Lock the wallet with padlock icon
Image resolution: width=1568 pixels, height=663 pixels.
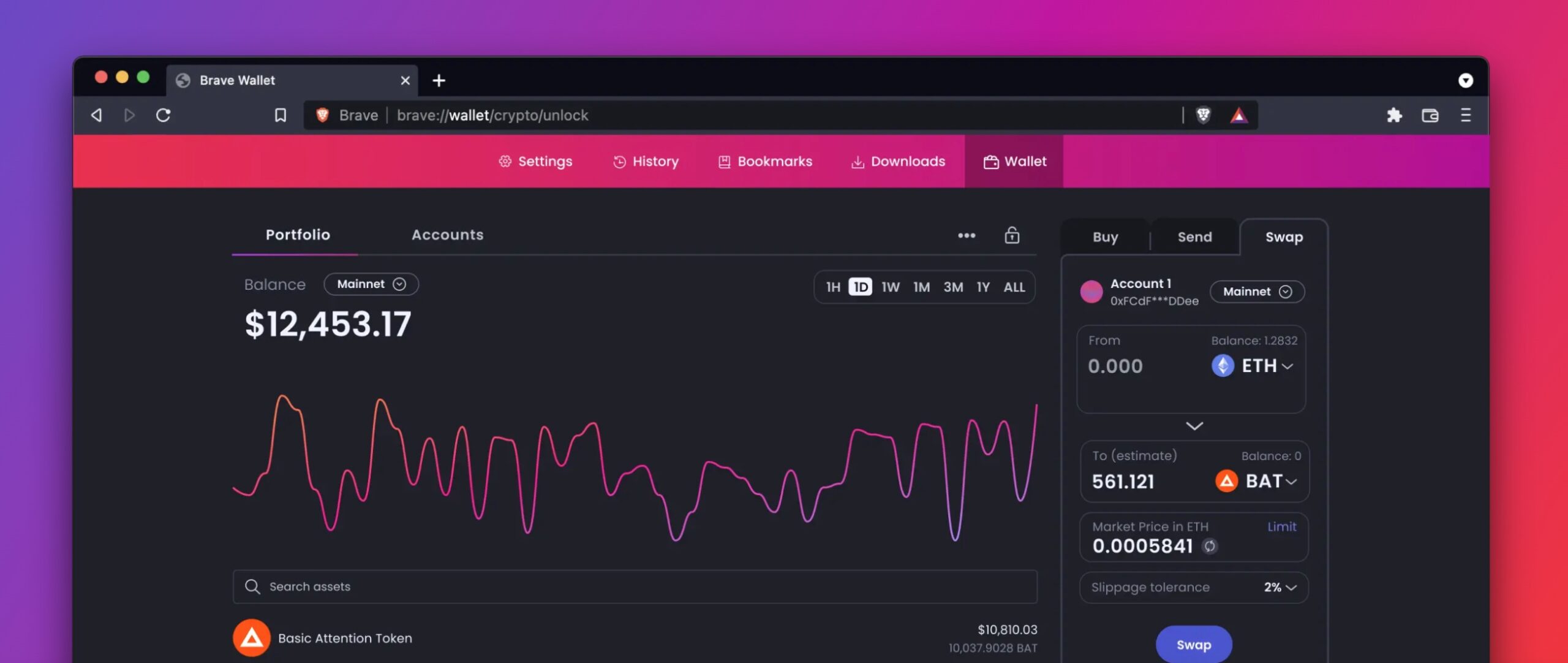(1012, 235)
